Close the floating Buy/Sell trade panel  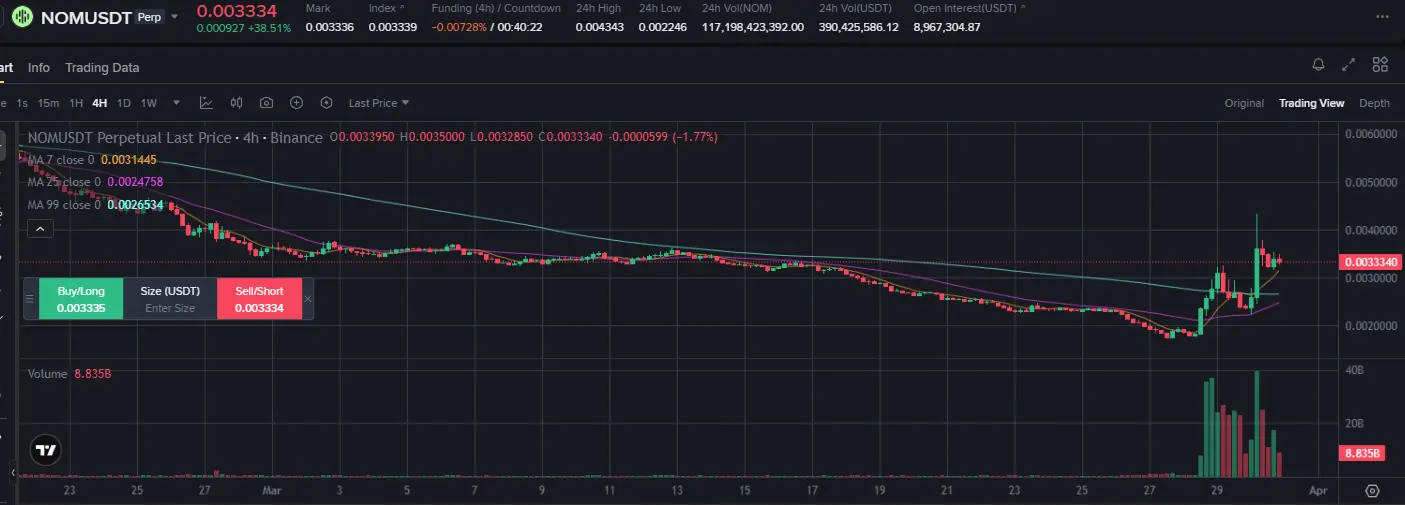click(x=308, y=299)
